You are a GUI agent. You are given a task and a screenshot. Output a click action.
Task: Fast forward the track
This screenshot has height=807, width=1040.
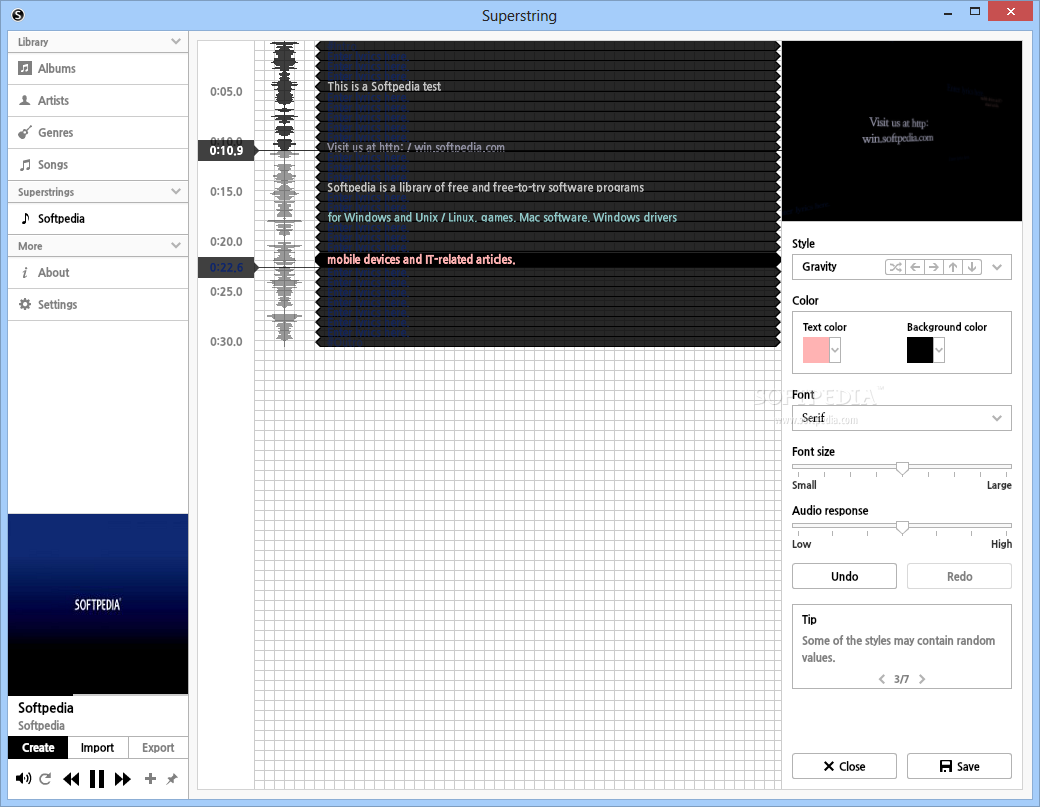123,778
